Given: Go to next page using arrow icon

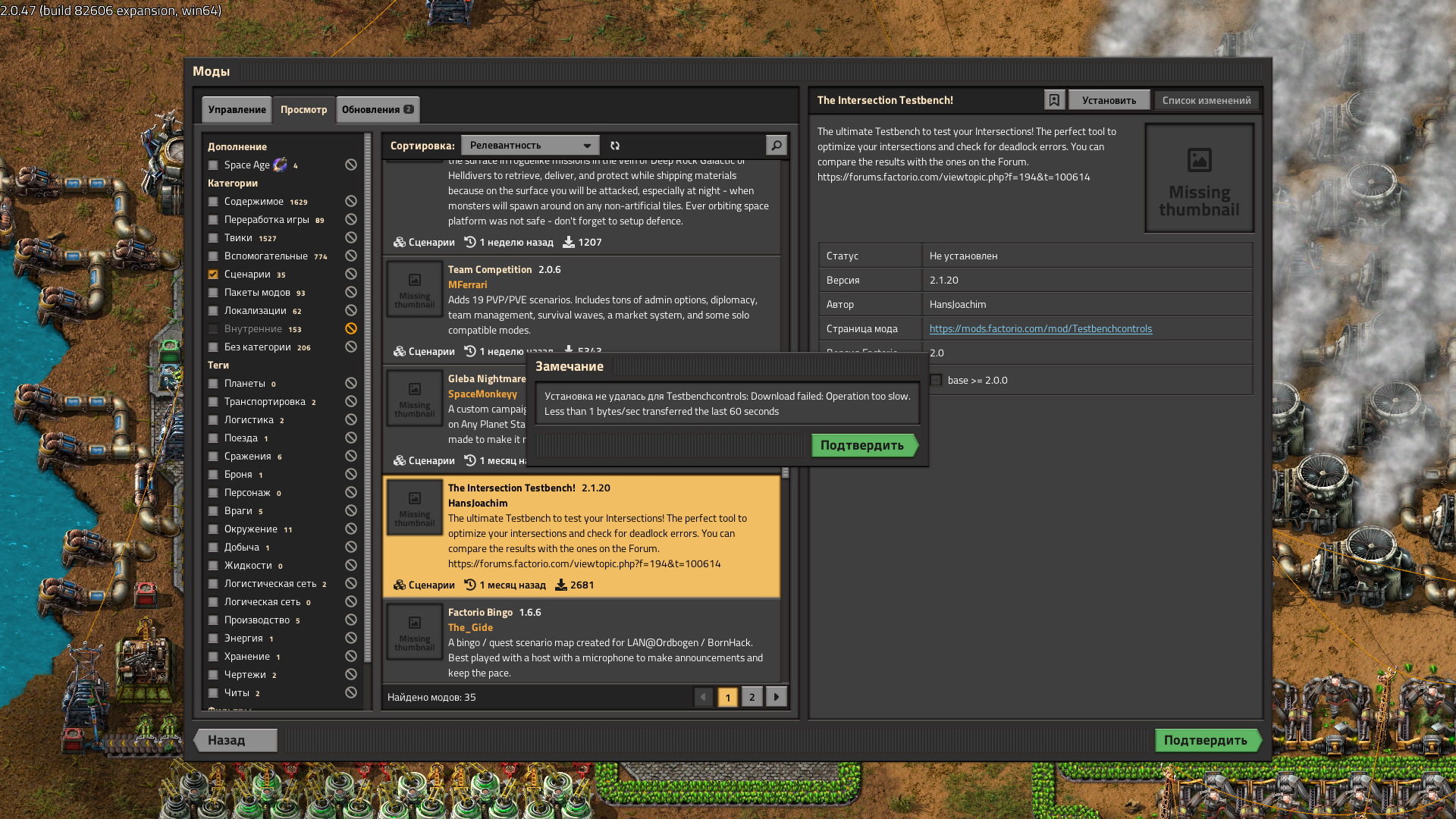Looking at the screenshot, I should coord(777,697).
